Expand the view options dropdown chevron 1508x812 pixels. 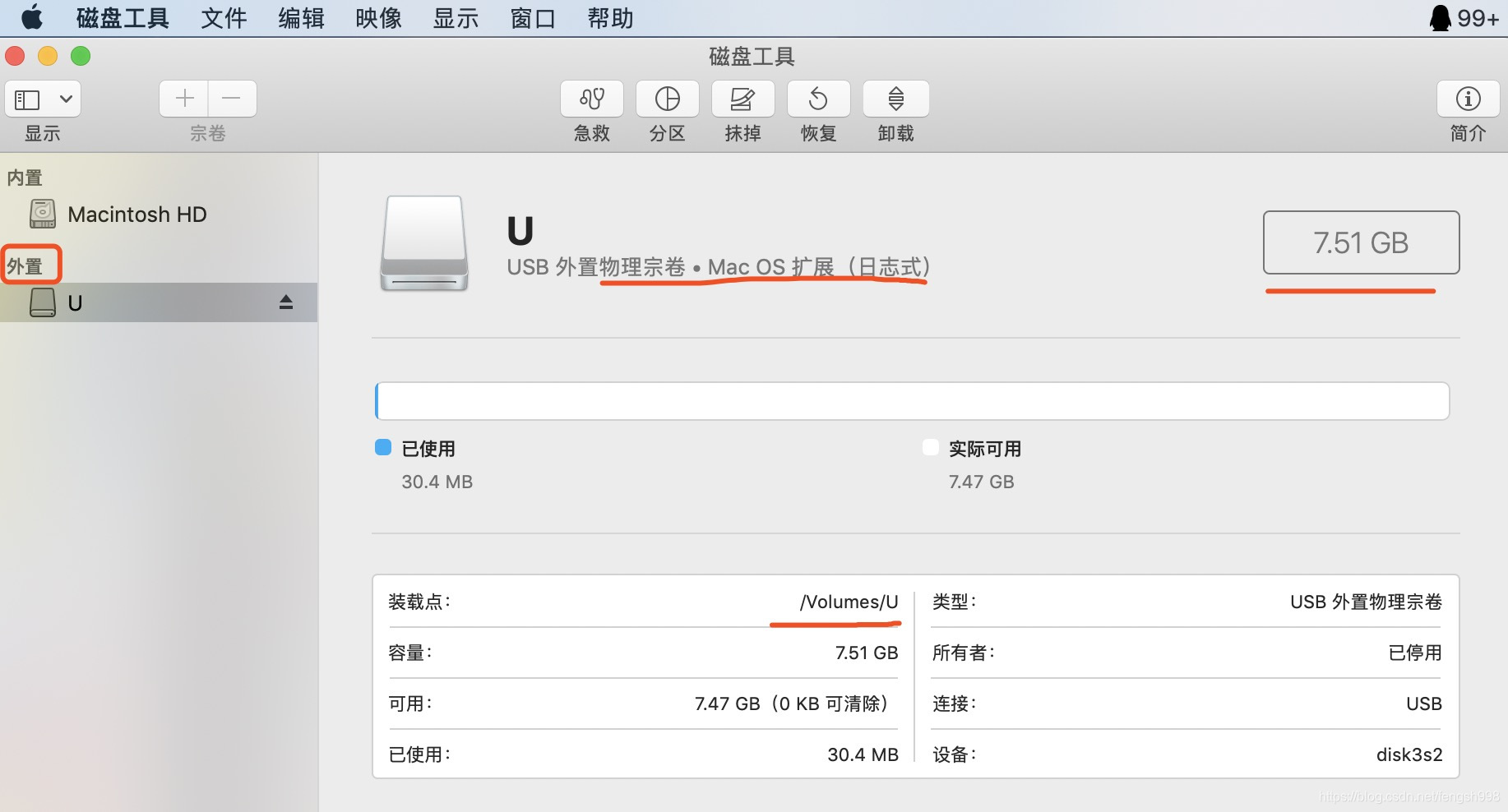pos(66,99)
